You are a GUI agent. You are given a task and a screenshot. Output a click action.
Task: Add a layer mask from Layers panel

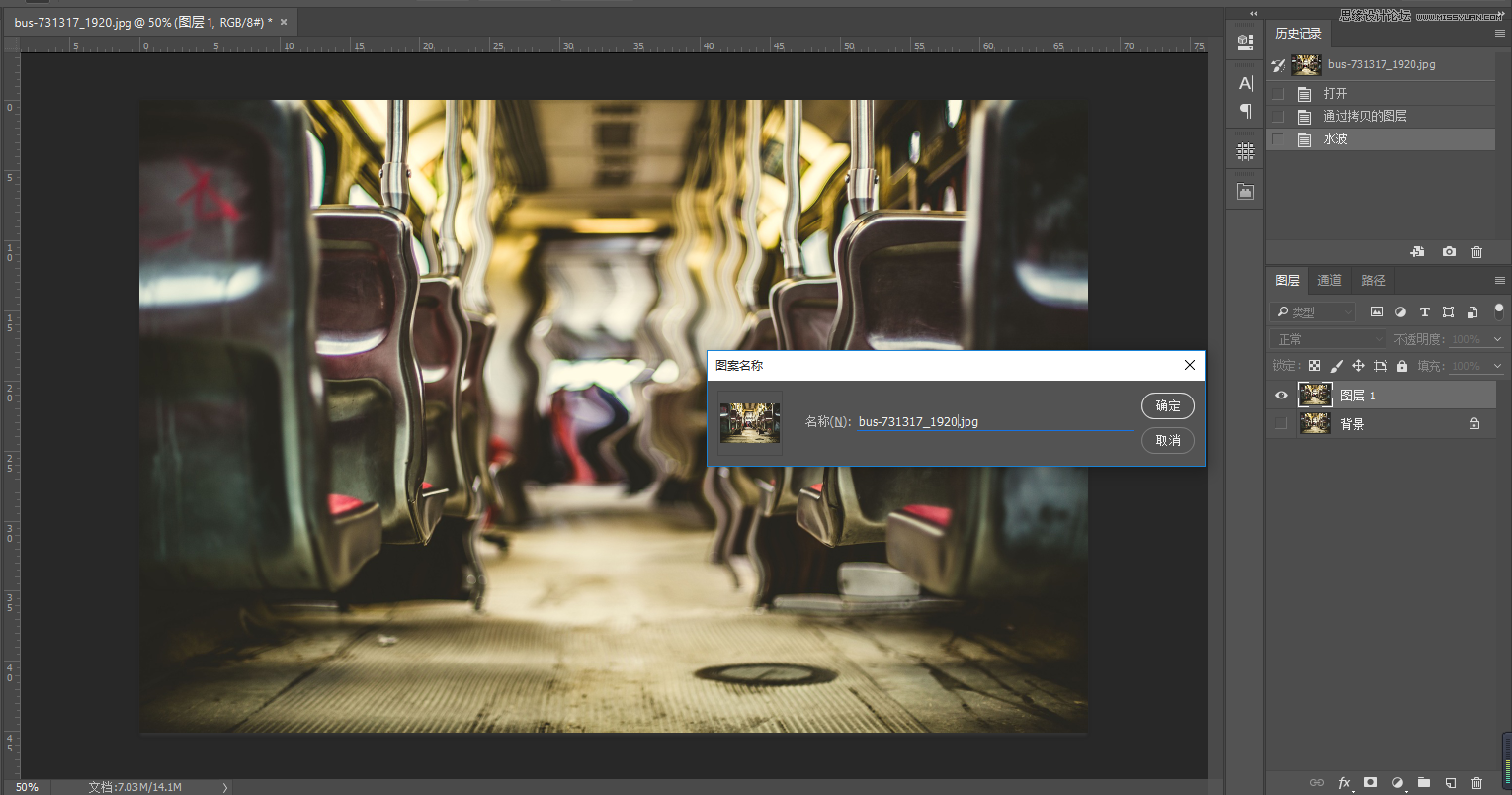[x=1370, y=782]
